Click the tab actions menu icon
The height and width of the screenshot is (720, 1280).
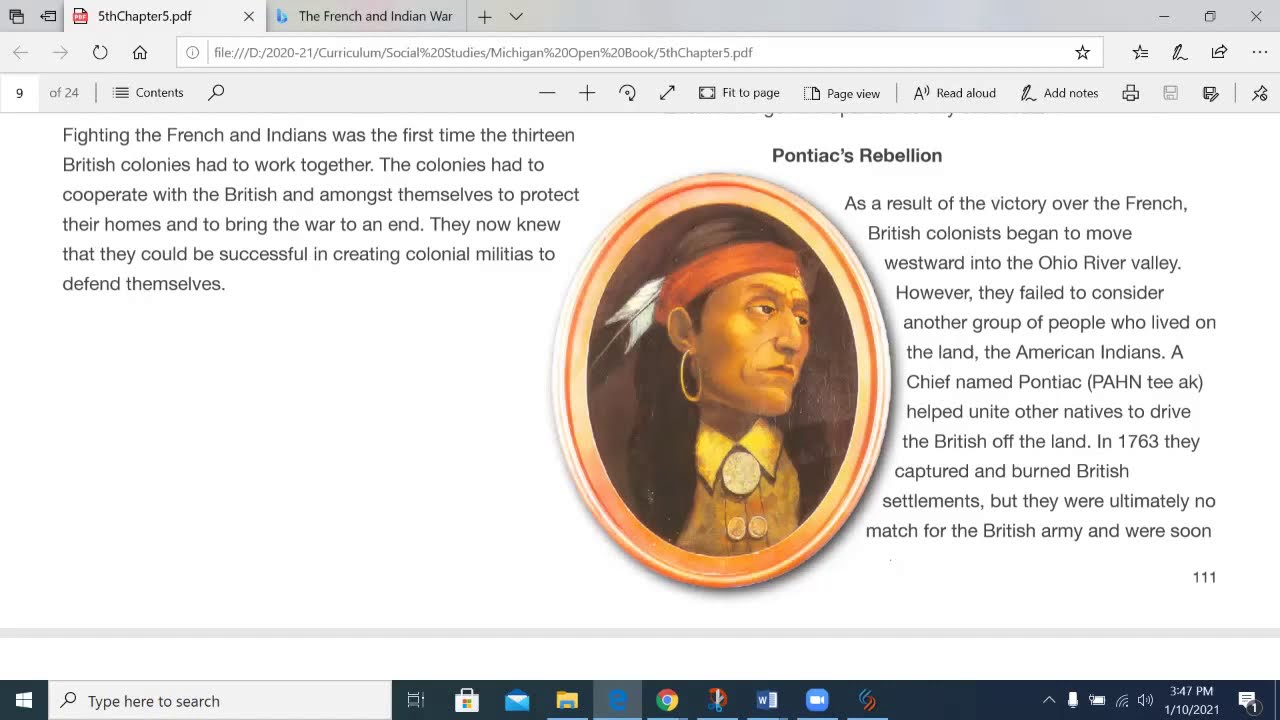pyautogui.click(x=16, y=16)
